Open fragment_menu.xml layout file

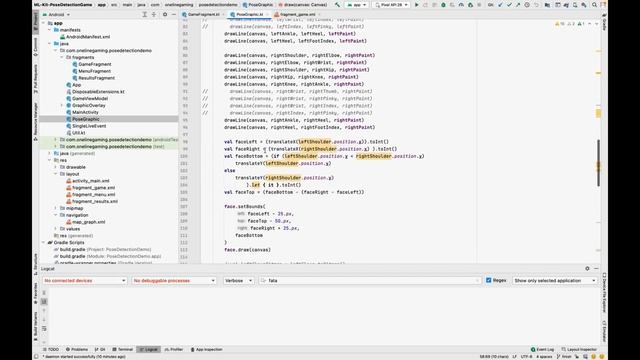(93, 195)
